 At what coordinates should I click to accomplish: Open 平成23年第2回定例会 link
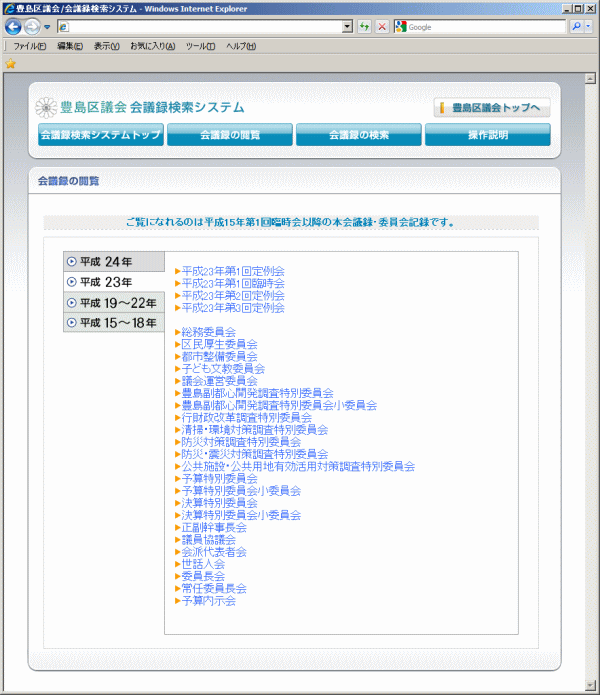coord(233,296)
